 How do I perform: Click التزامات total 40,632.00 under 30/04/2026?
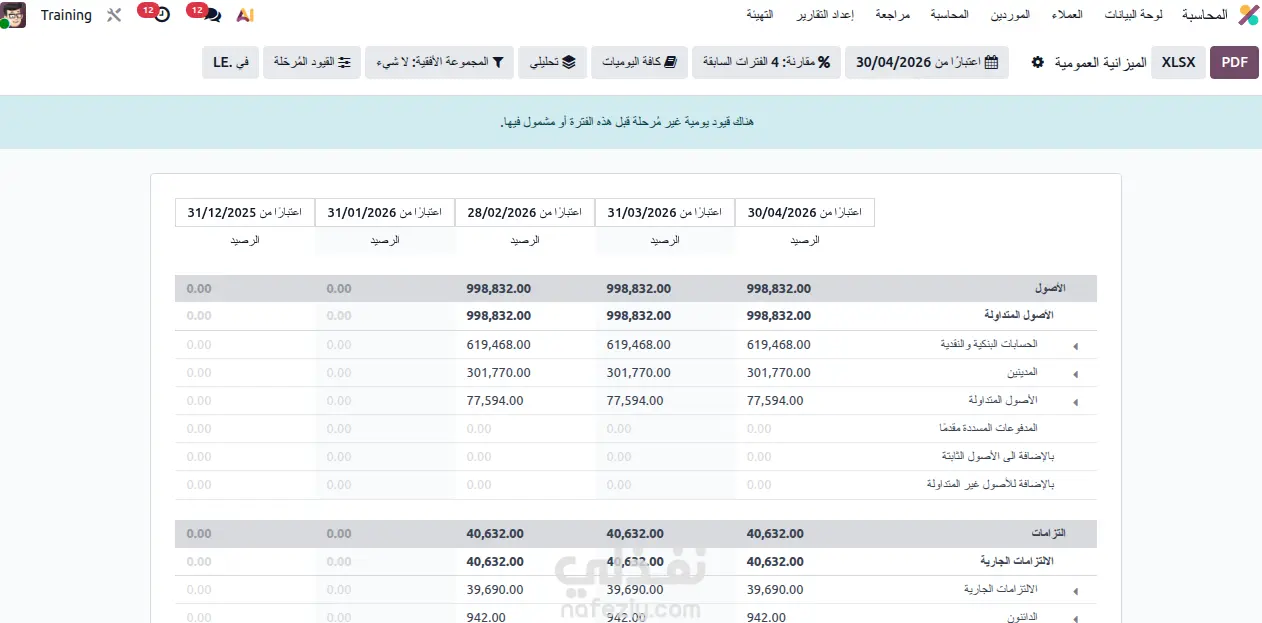775,533
